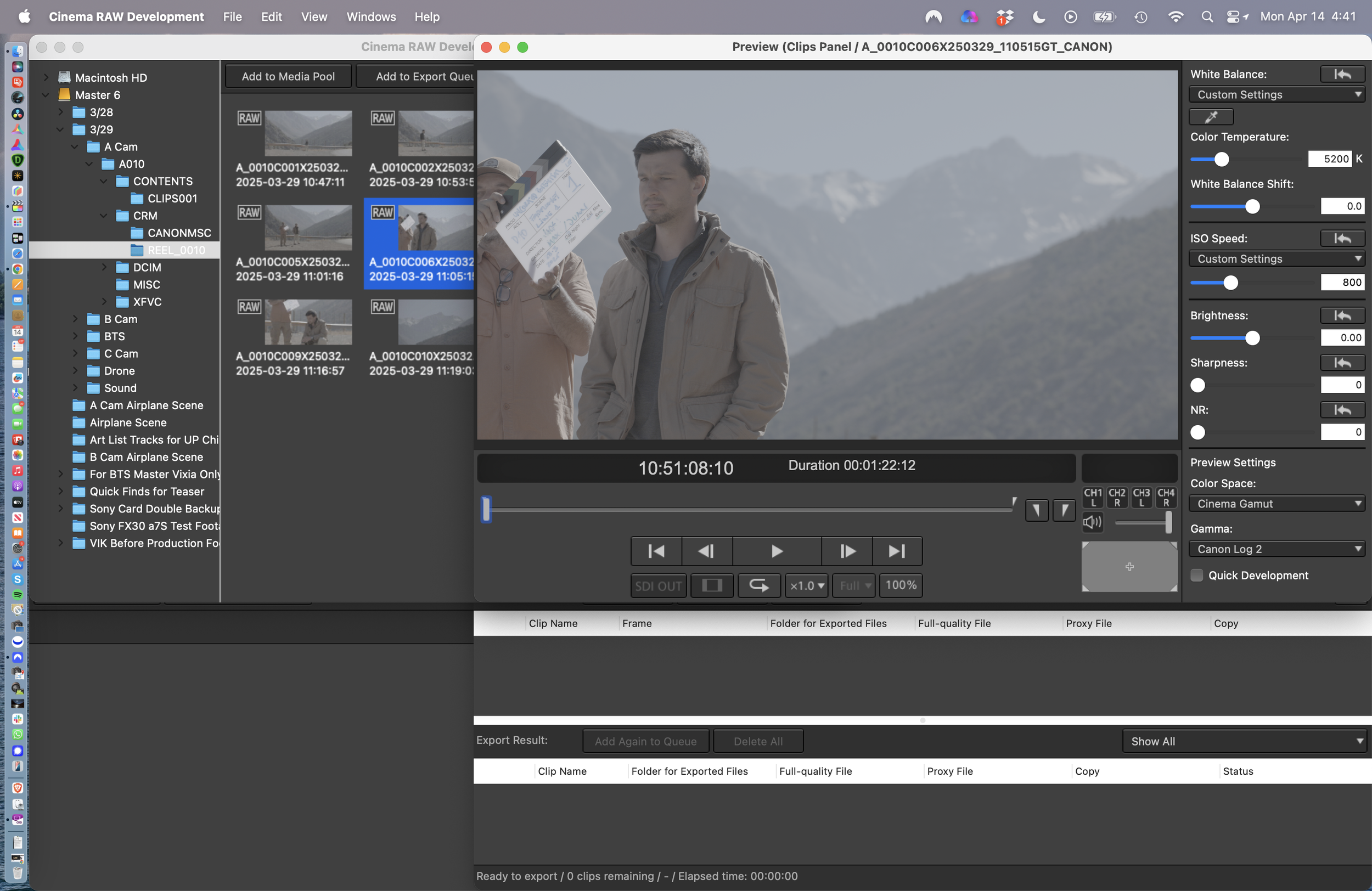The width and height of the screenshot is (1372, 891).
Task: Expand the B Cam folder
Action: pos(75,319)
